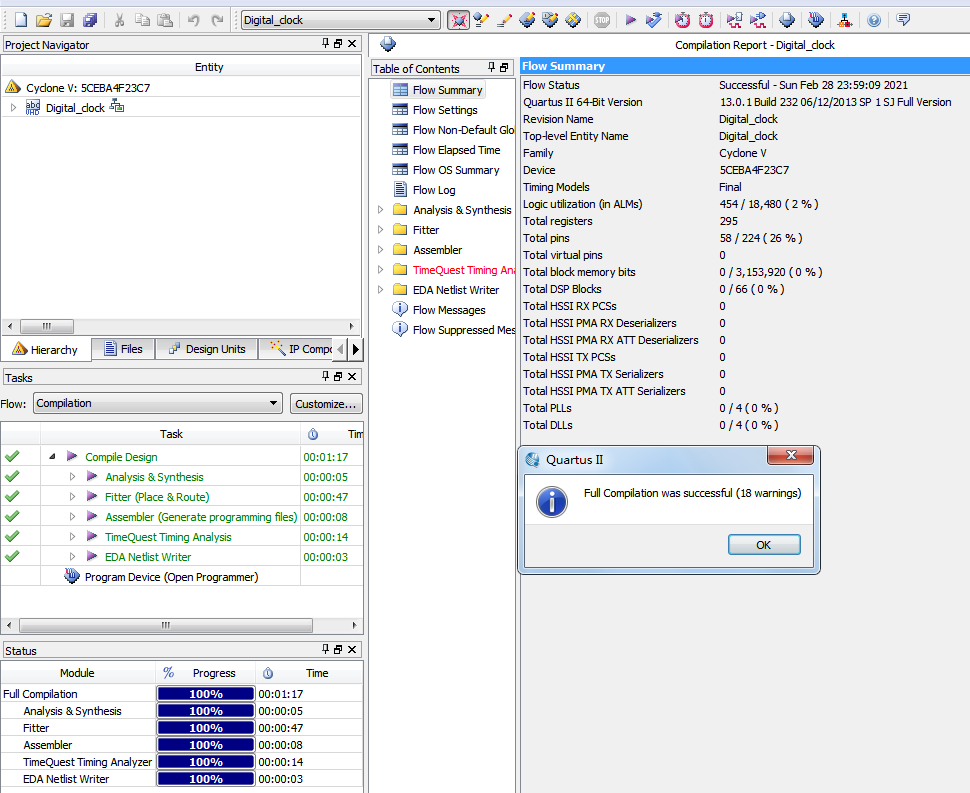Image resolution: width=970 pixels, height=793 pixels.
Task: Run the Fitter task play icon
Action: (92, 496)
